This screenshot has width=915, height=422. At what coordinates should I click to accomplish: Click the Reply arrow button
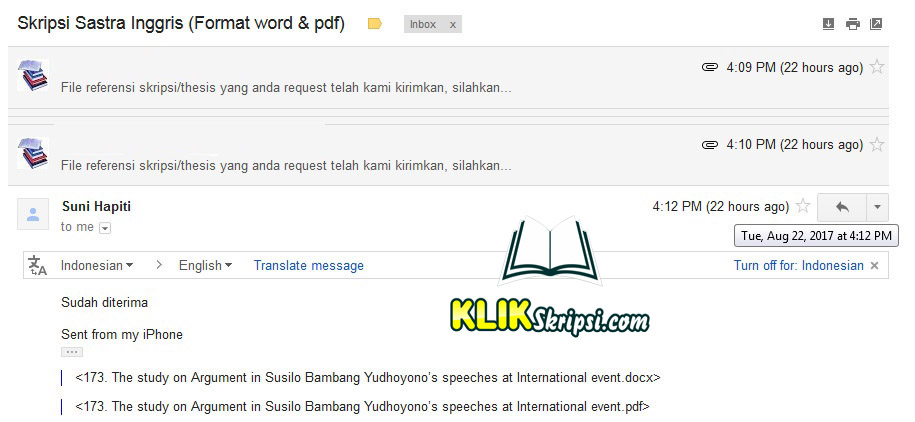(x=842, y=207)
